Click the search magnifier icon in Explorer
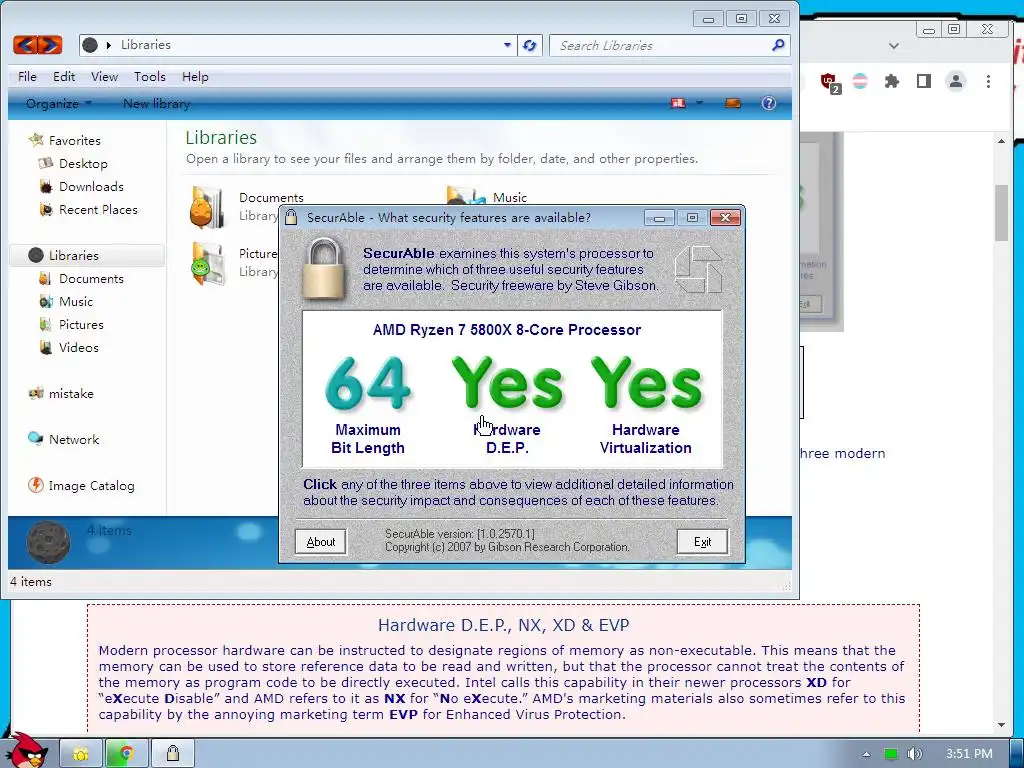This screenshot has width=1024, height=768. point(778,45)
